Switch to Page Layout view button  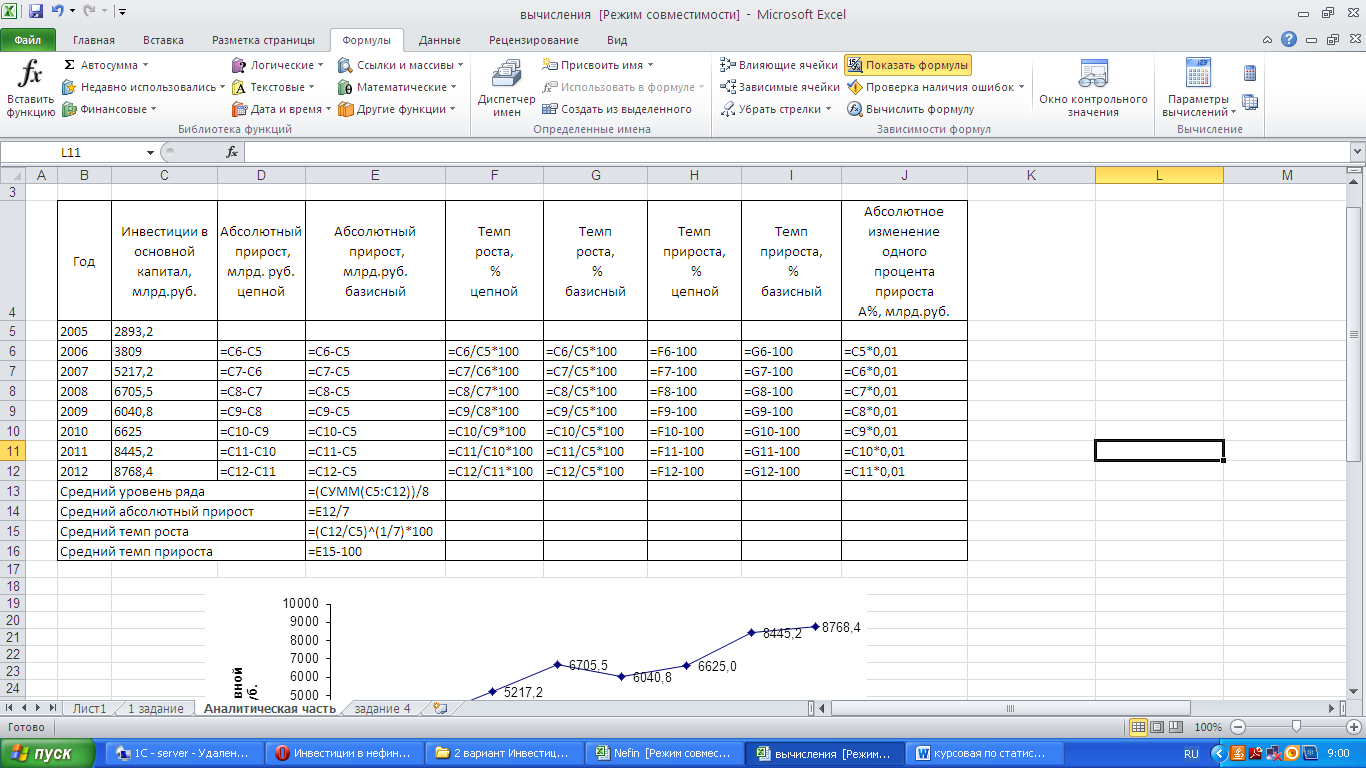(1157, 727)
